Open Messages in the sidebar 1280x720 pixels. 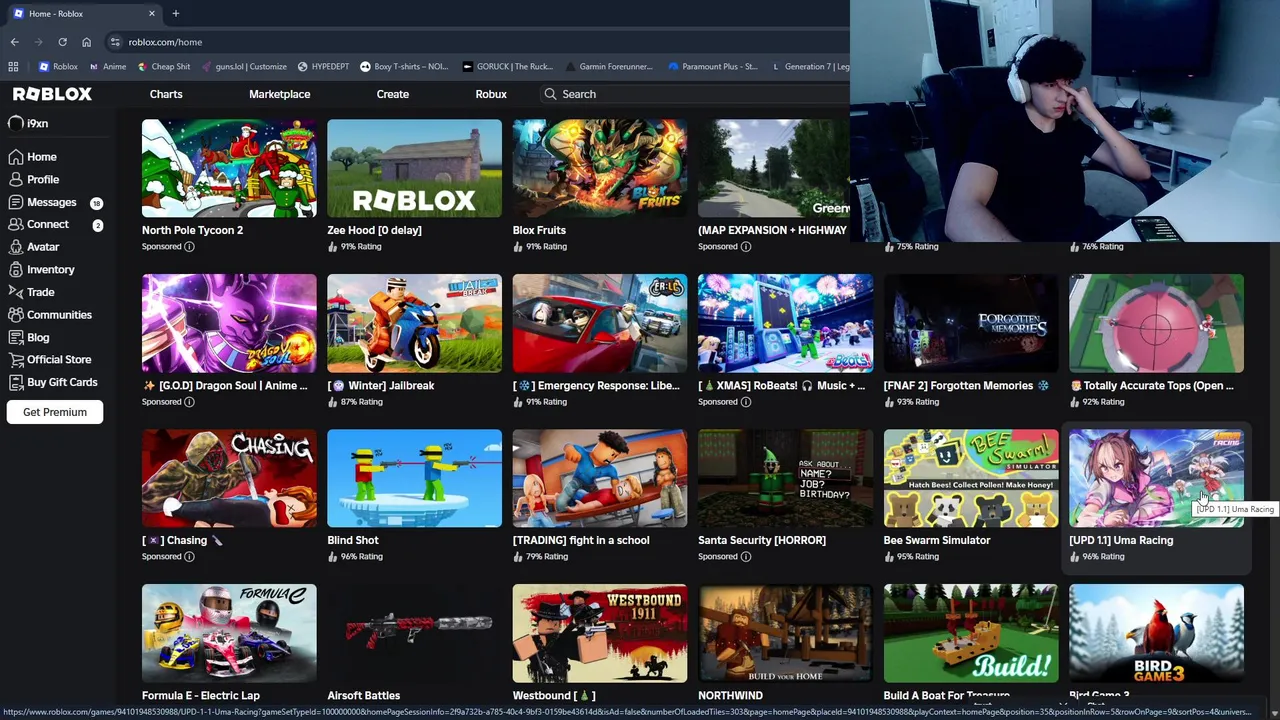(40, 202)
